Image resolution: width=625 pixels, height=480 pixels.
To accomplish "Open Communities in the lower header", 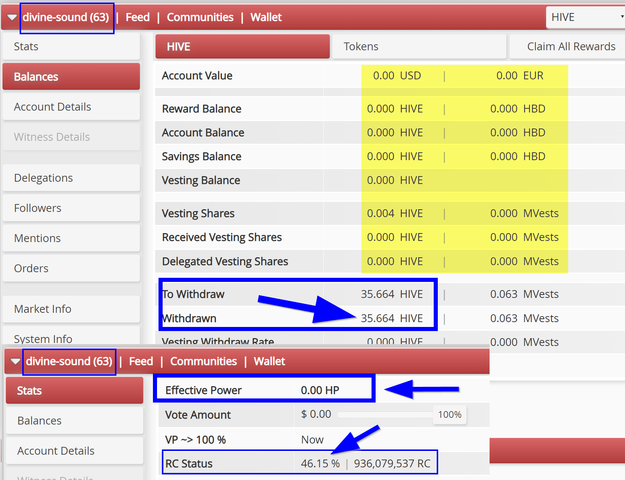I will [204, 361].
